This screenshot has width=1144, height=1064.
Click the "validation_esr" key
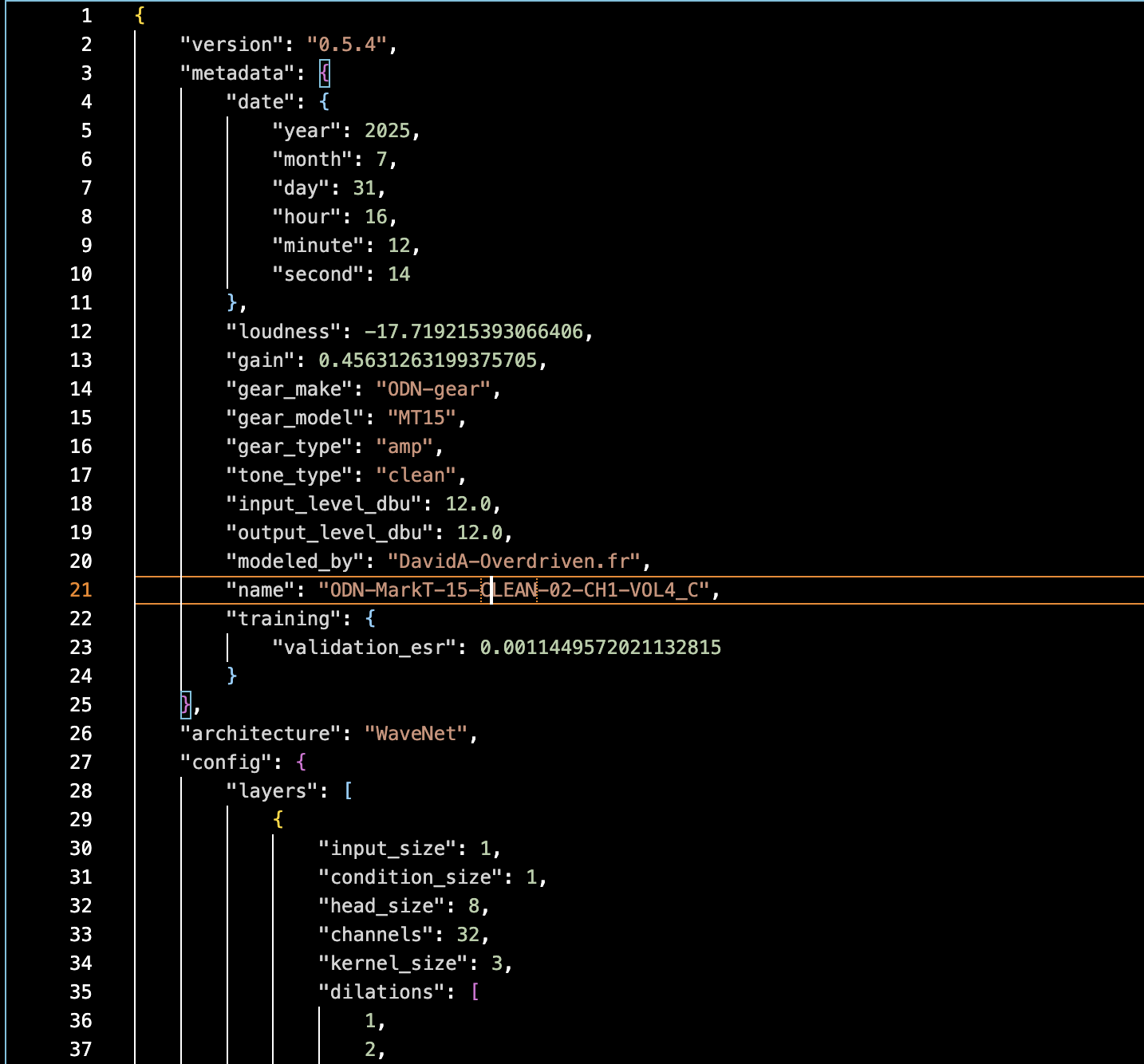click(x=365, y=648)
